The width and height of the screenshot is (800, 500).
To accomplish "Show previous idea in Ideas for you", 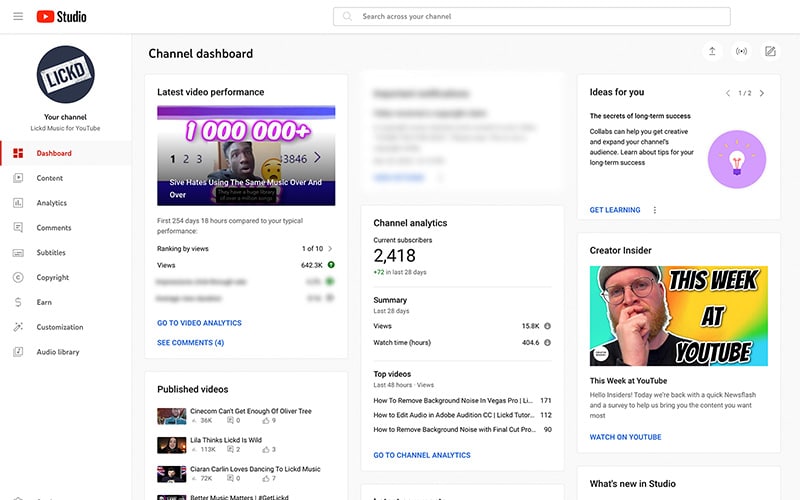I will coord(728,93).
